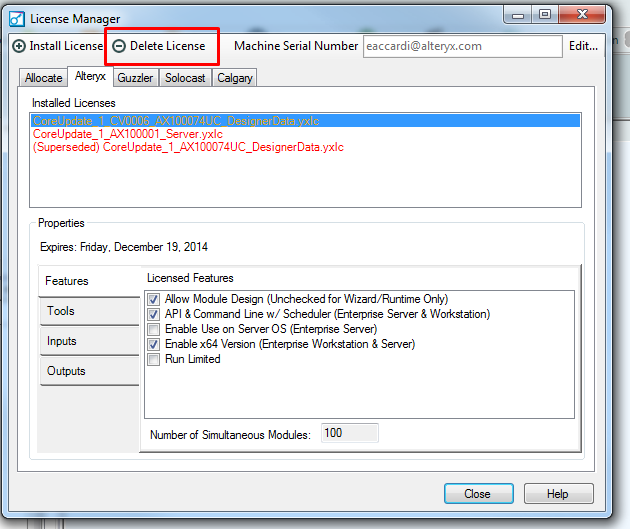Open the Features properties tab

coord(89,281)
